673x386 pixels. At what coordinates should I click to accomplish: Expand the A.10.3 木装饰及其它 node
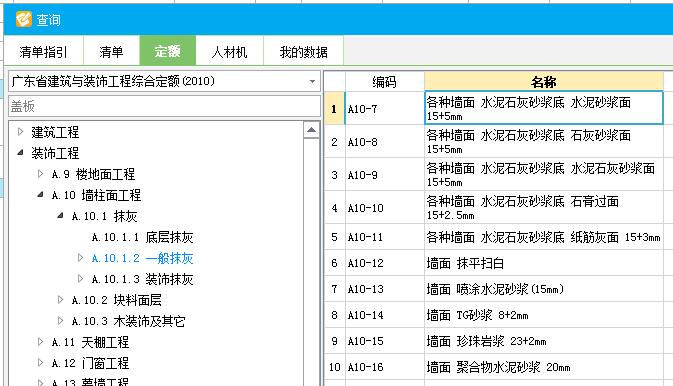tap(61, 321)
